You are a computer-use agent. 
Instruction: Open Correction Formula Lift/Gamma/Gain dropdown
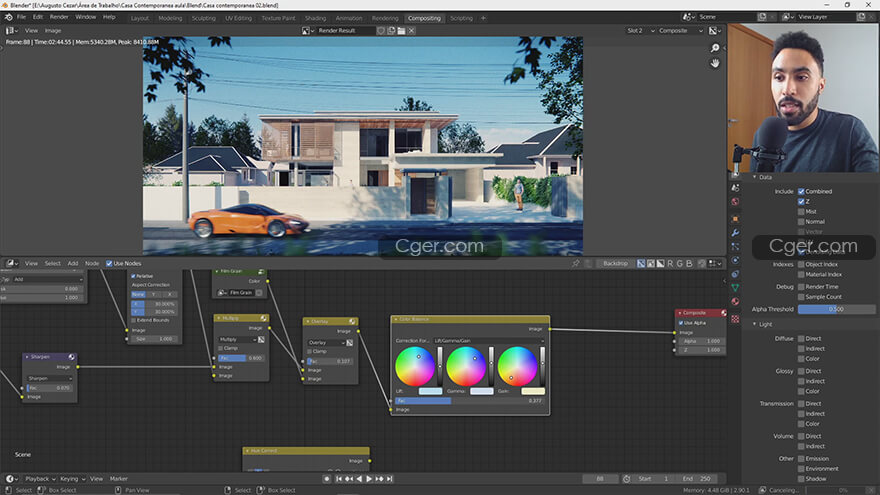pos(488,341)
